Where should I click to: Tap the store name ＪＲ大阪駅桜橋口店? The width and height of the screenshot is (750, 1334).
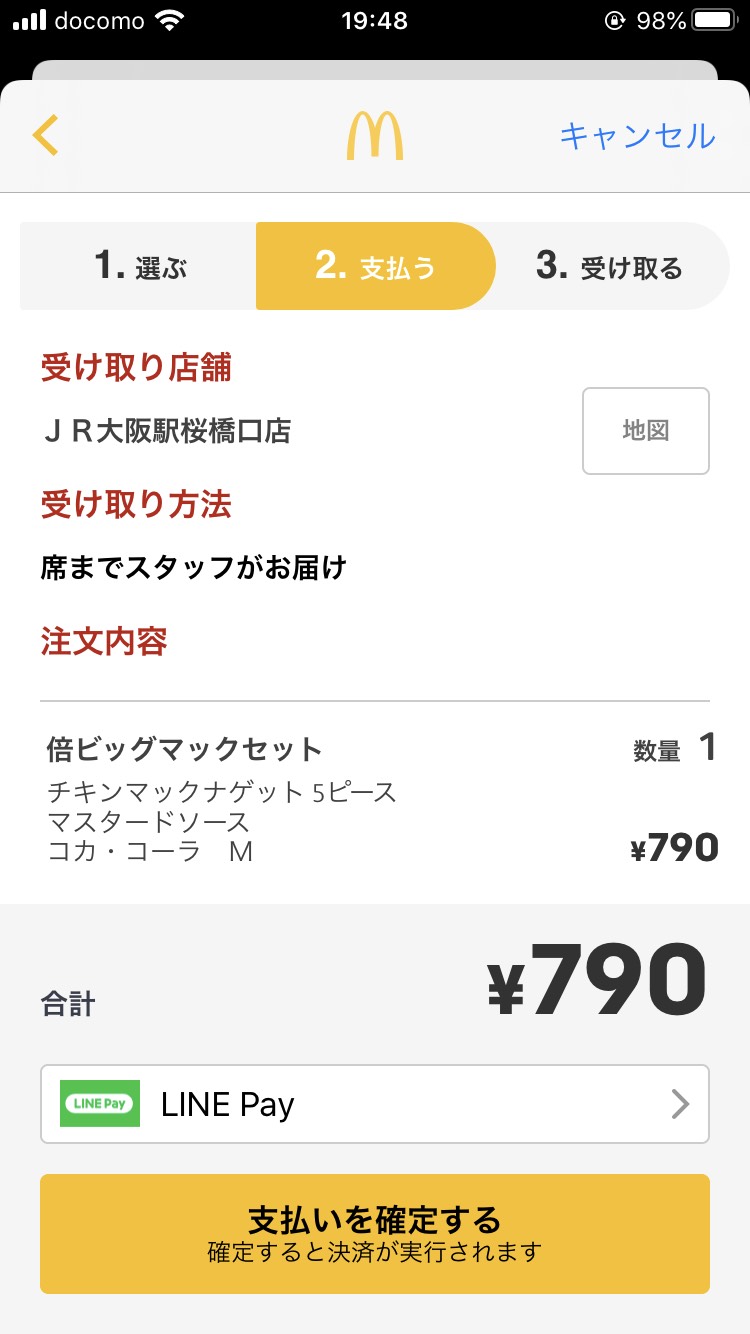[x=166, y=430]
